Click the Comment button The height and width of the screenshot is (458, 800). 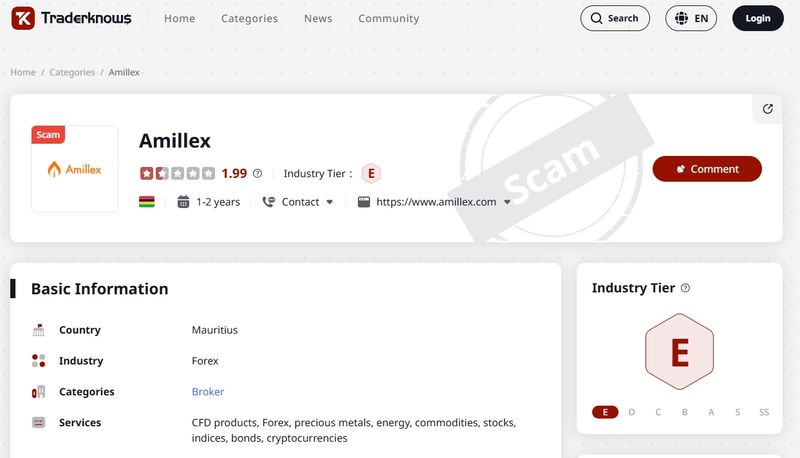click(x=707, y=169)
